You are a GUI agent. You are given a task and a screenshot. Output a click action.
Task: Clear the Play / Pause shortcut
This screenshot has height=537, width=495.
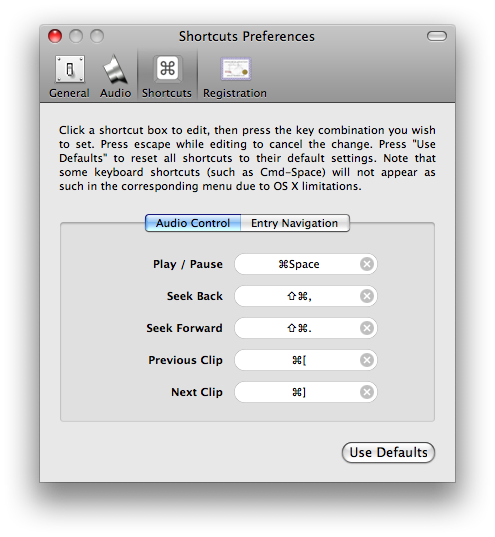(367, 264)
